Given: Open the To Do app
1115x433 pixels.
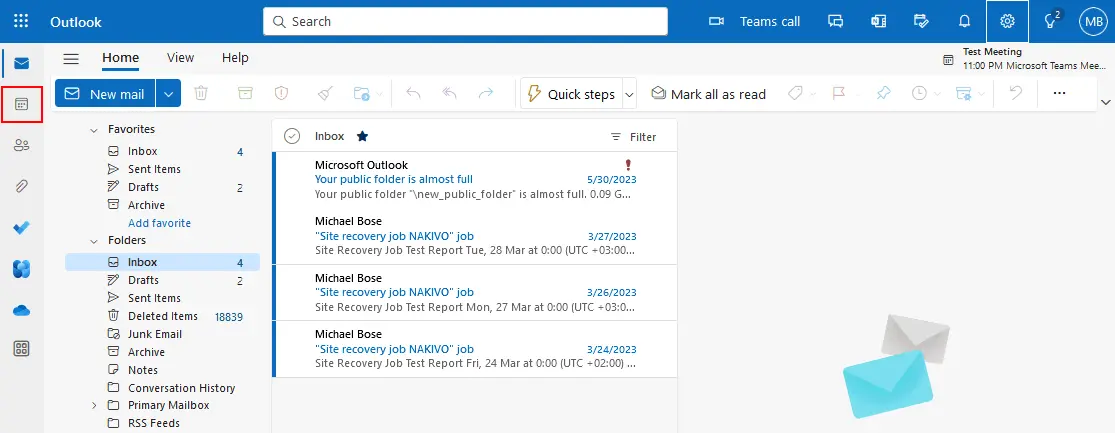Looking at the screenshot, I should 21,228.
